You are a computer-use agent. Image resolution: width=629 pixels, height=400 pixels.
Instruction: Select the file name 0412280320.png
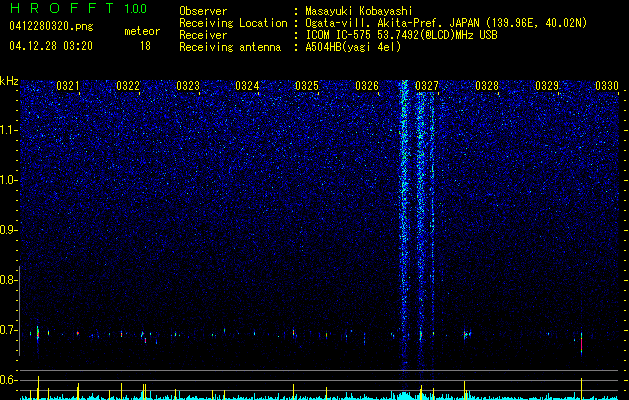(x=51, y=26)
